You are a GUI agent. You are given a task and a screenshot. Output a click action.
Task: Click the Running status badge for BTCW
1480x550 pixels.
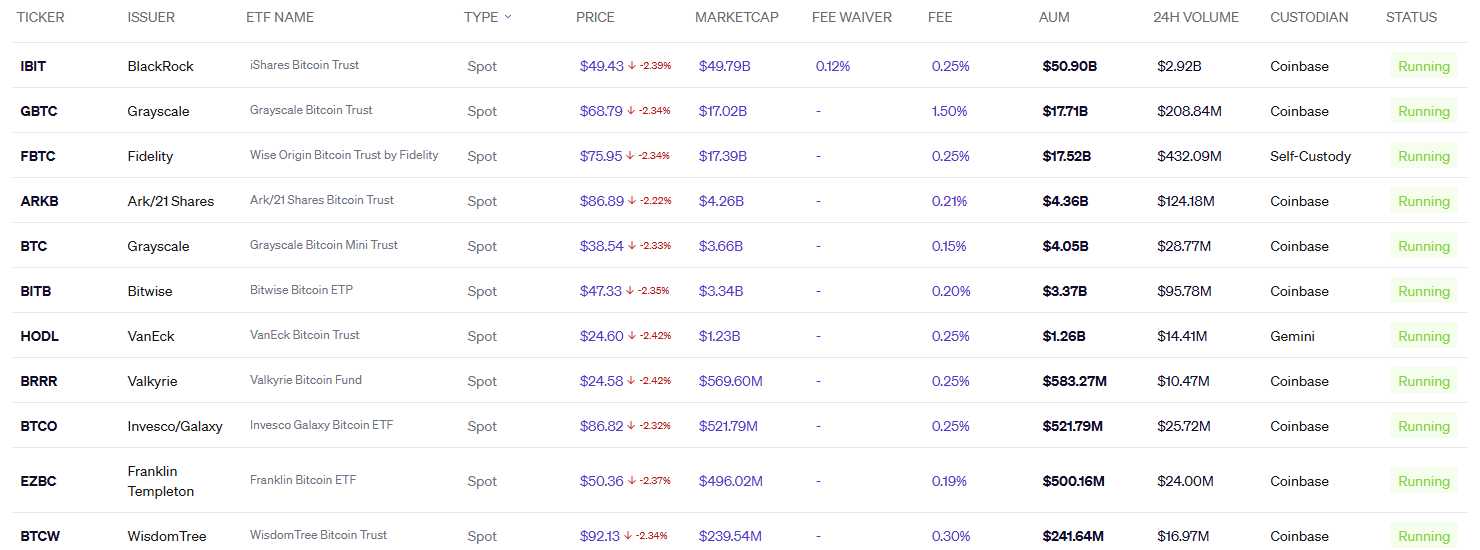(1423, 536)
